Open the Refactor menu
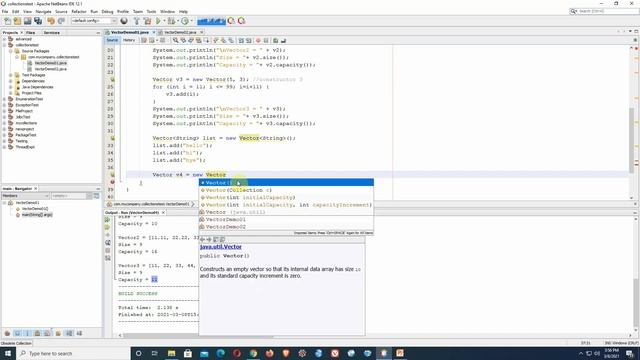 coord(79,11)
